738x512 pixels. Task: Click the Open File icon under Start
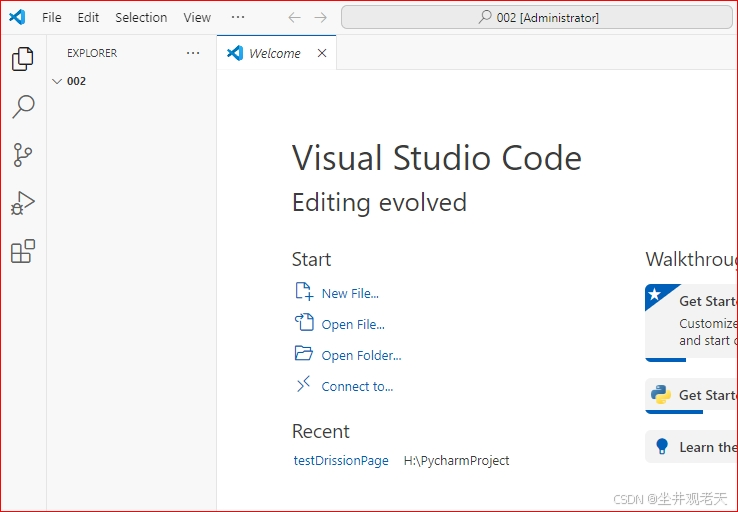pyautogui.click(x=304, y=322)
